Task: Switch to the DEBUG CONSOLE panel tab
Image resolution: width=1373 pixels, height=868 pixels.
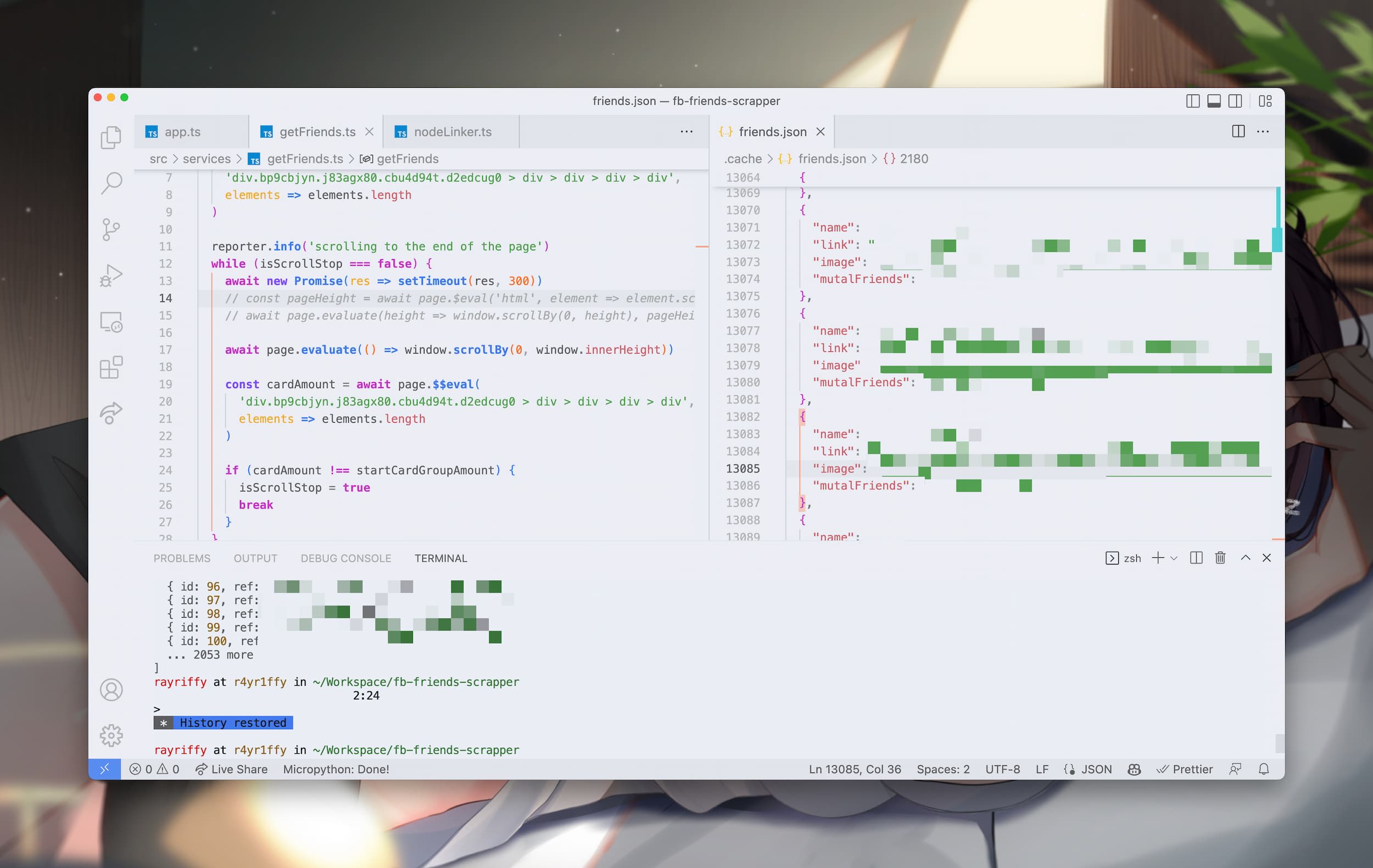Action: (x=345, y=558)
